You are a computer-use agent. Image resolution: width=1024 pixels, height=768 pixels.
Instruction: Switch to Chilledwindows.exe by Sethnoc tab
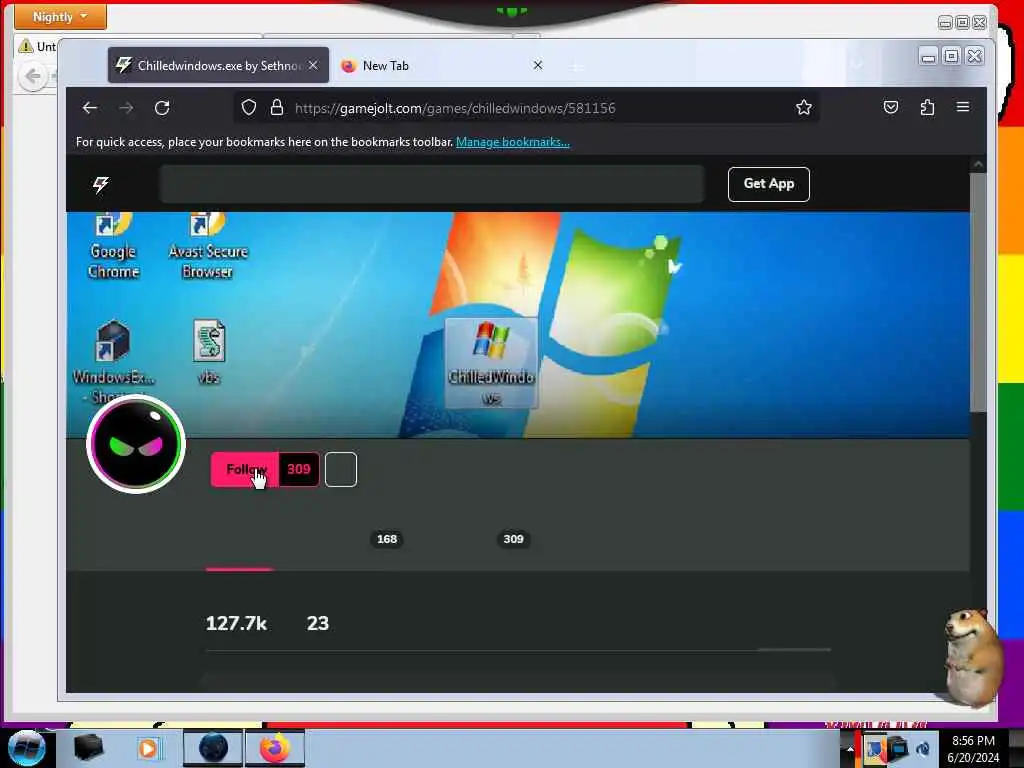point(218,65)
